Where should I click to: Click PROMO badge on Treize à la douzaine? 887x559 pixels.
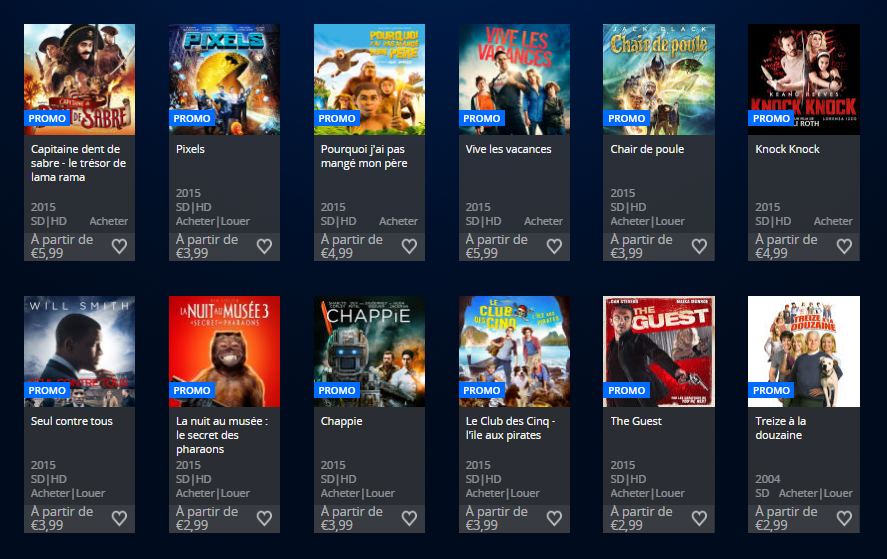point(771,390)
